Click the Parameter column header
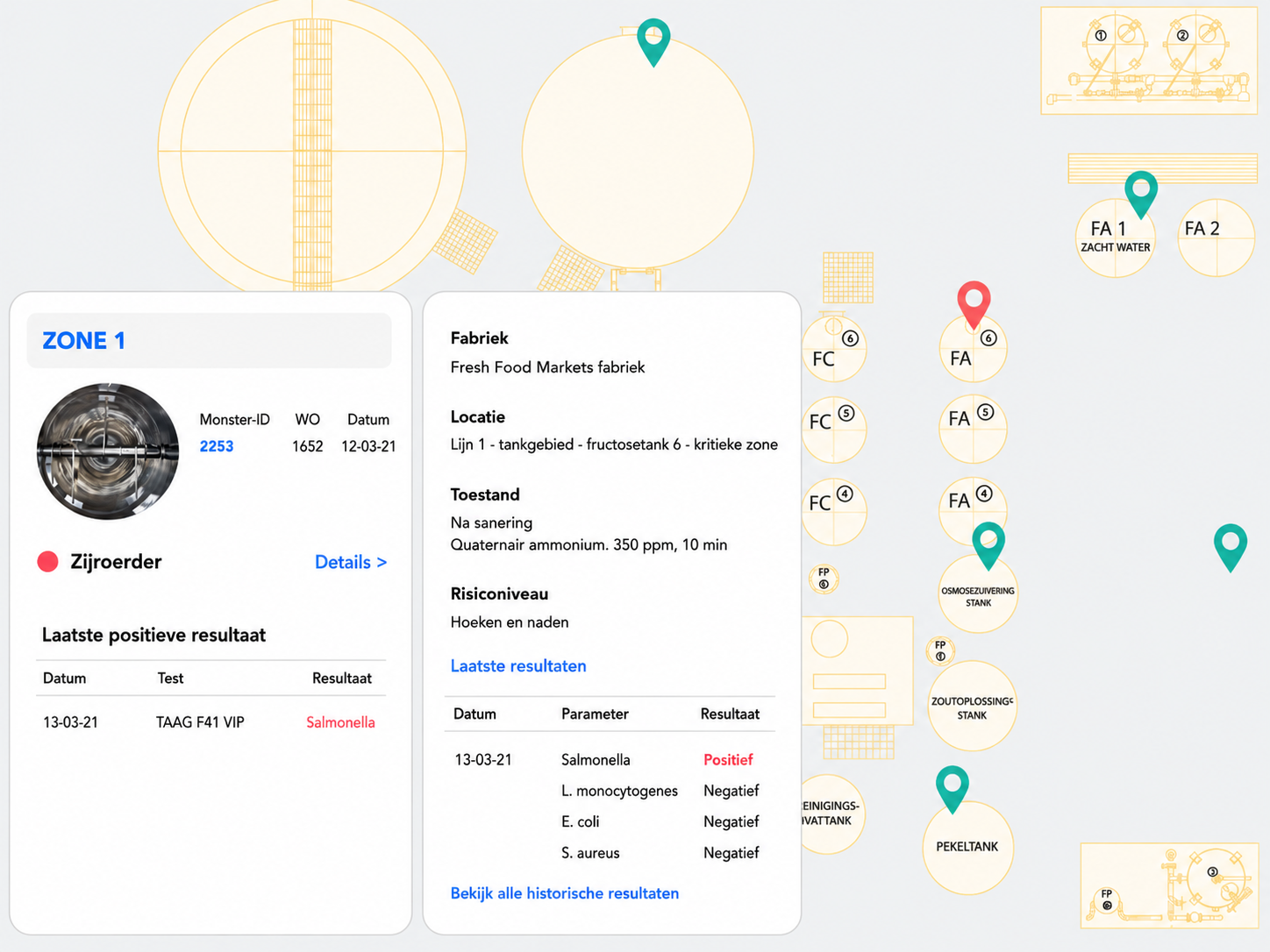The height and width of the screenshot is (952, 1270). pyautogui.click(x=595, y=714)
